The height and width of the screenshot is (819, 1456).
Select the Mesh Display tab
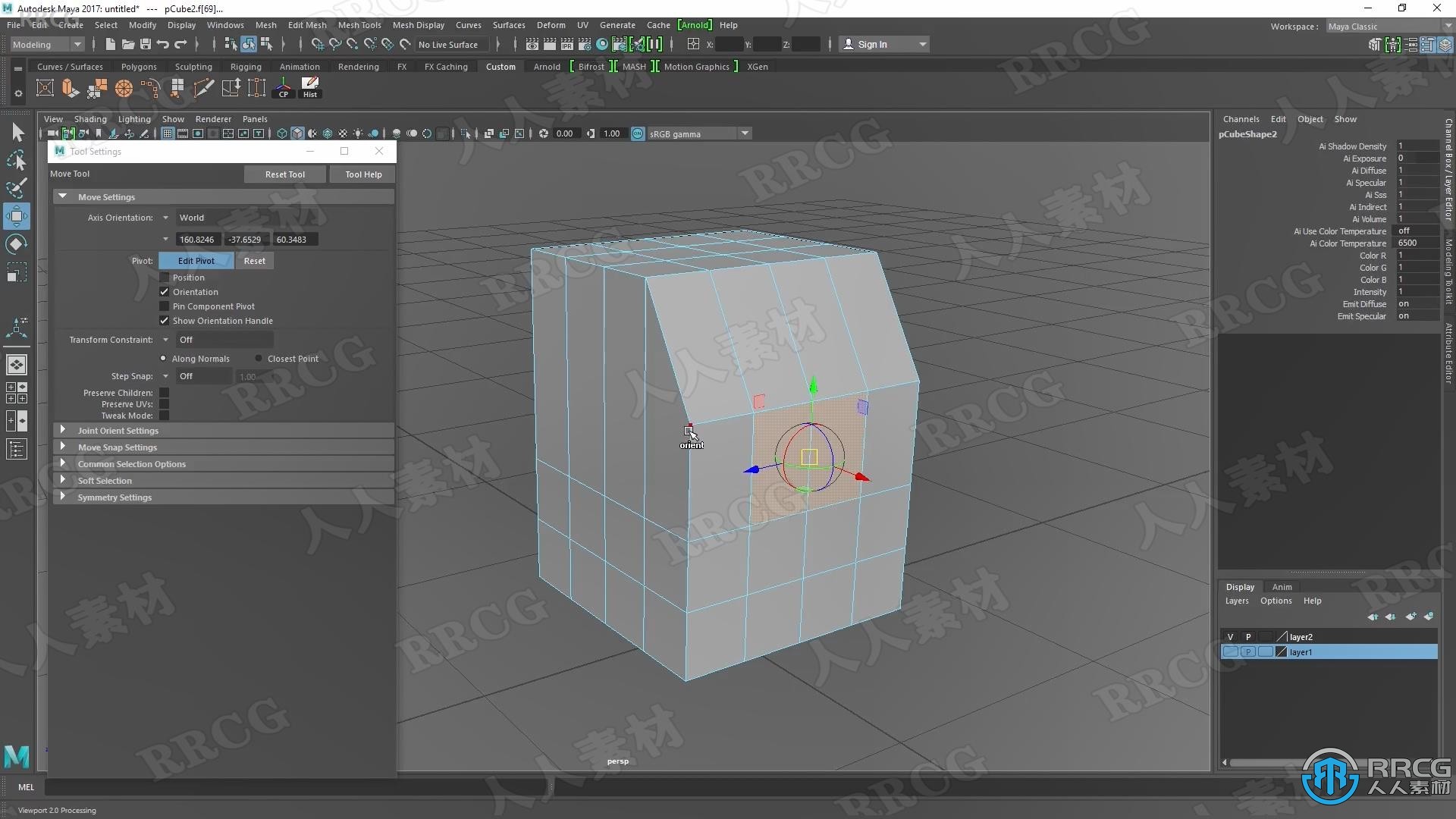click(421, 25)
